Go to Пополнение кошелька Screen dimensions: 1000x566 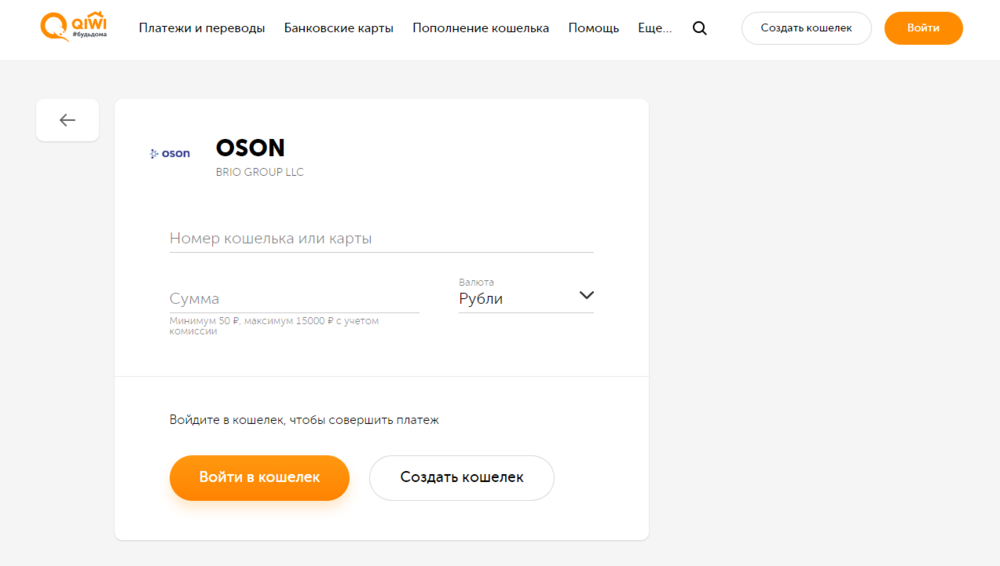click(480, 28)
